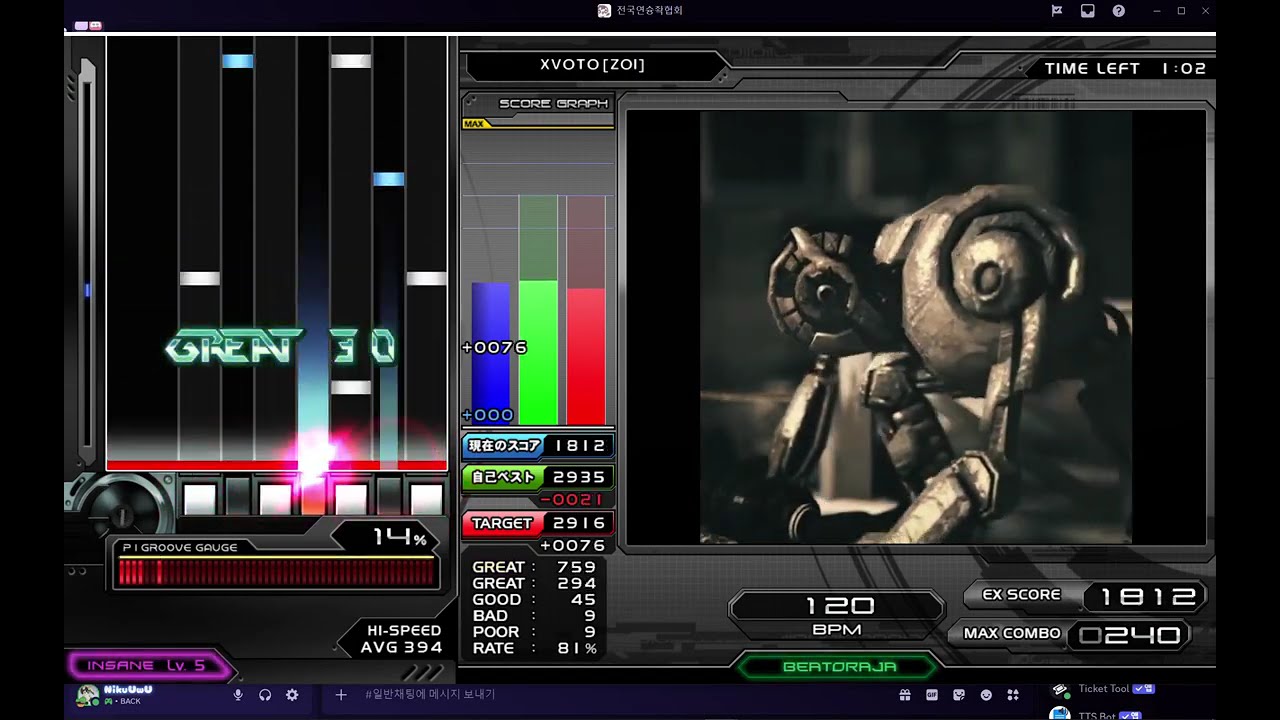1280x720 pixels.
Task: Click the GREAT 30 judgment text
Action: 280,348
